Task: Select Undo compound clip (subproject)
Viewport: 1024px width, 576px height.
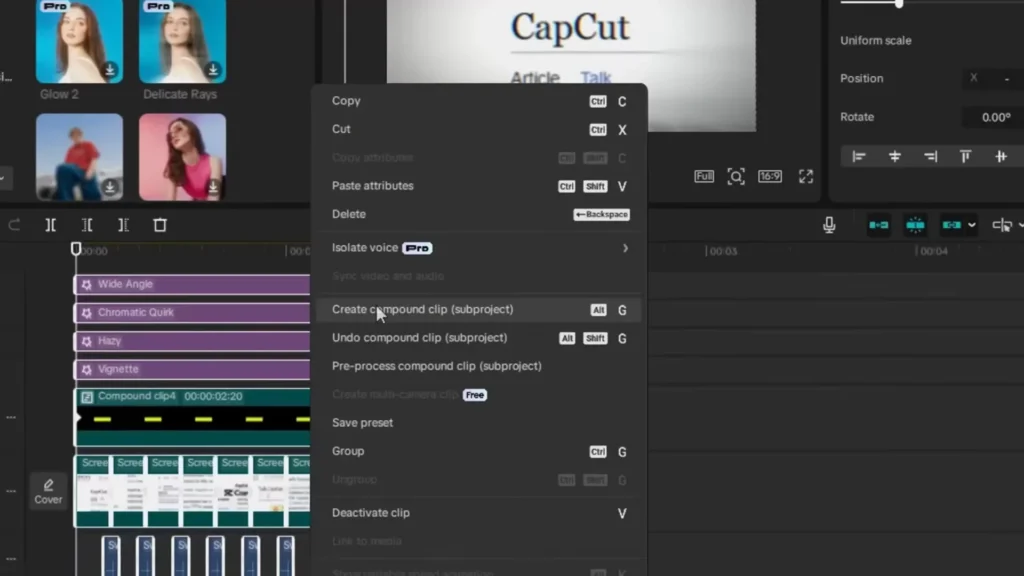Action: [x=480, y=338]
